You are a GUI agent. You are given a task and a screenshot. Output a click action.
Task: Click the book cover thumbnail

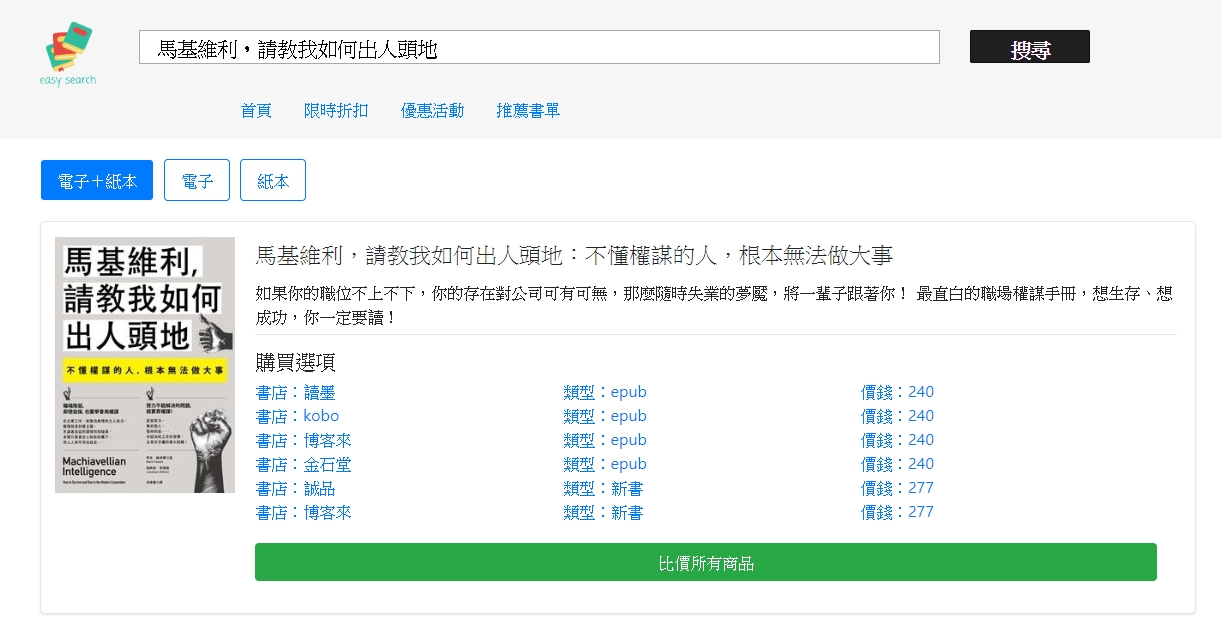(145, 365)
